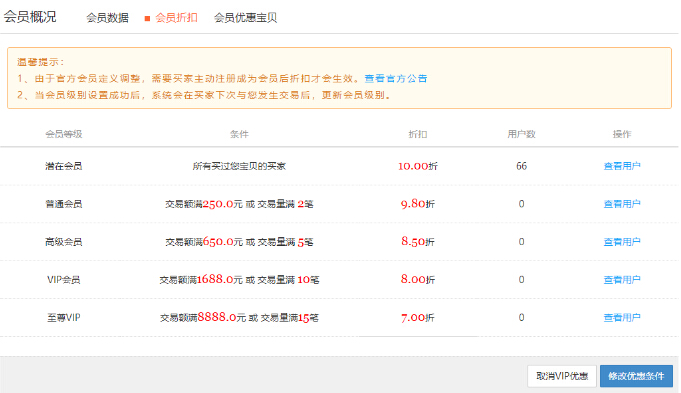
Task: View users for 高级会员 row
Action: pos(622,242)
